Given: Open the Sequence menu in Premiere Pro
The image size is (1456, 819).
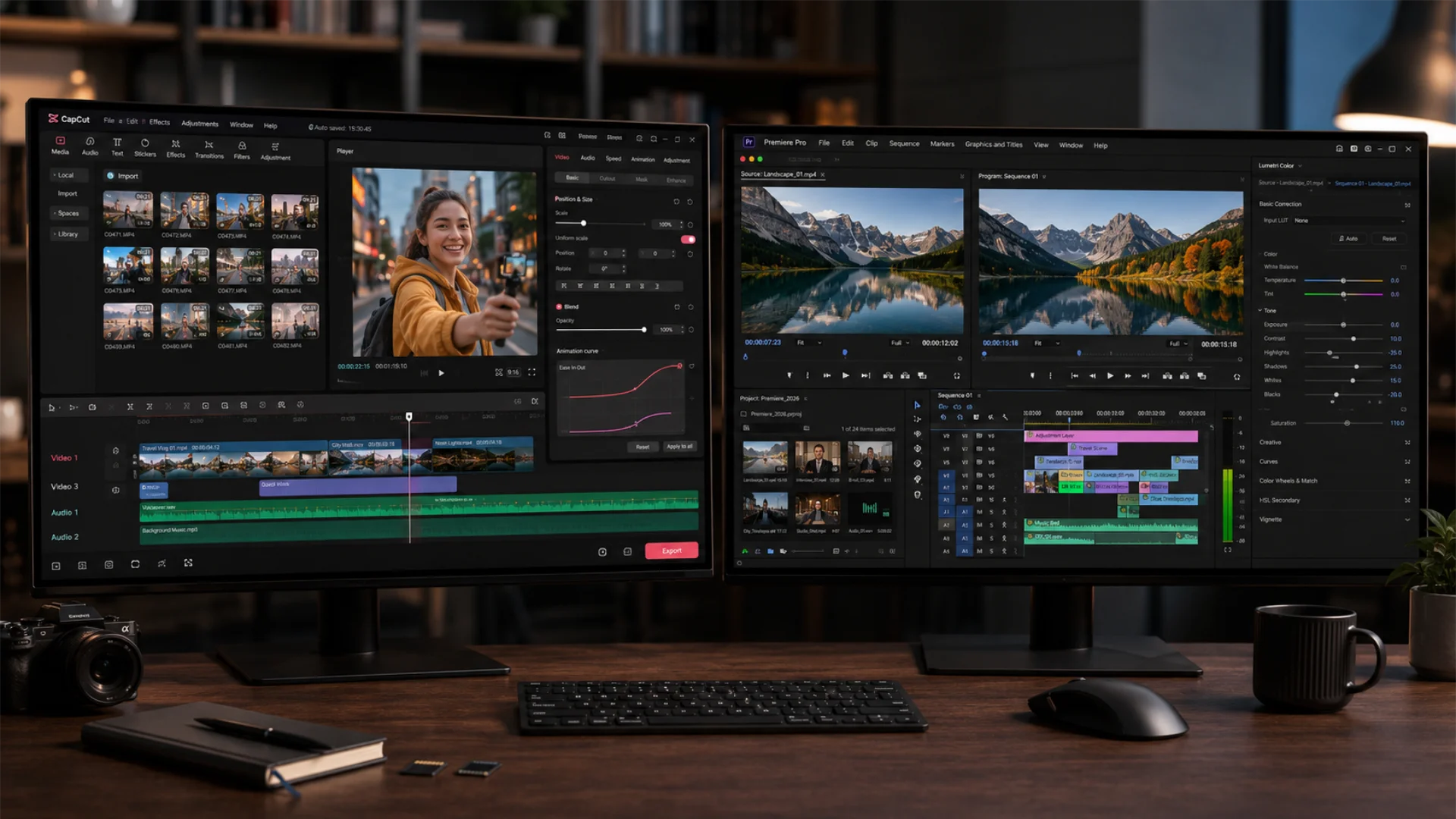Looking at the screenshot, I should (904, 143).
